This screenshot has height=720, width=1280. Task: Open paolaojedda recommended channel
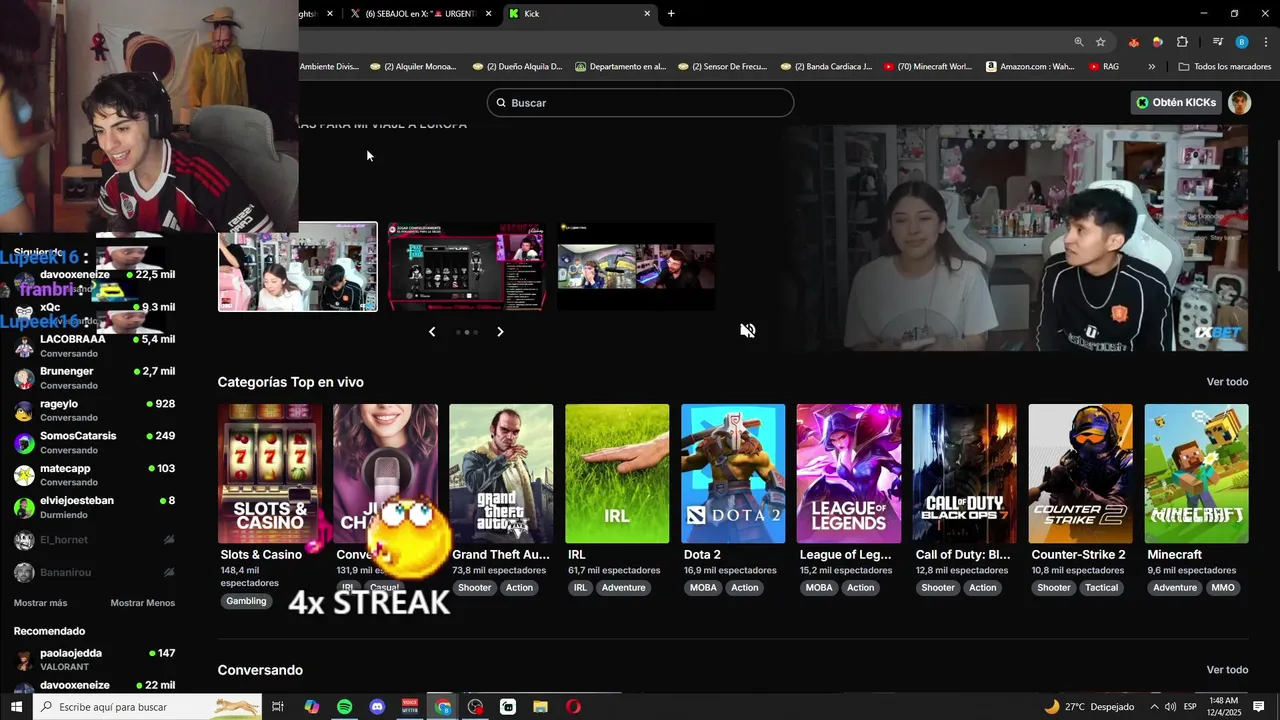pos(95,660)
